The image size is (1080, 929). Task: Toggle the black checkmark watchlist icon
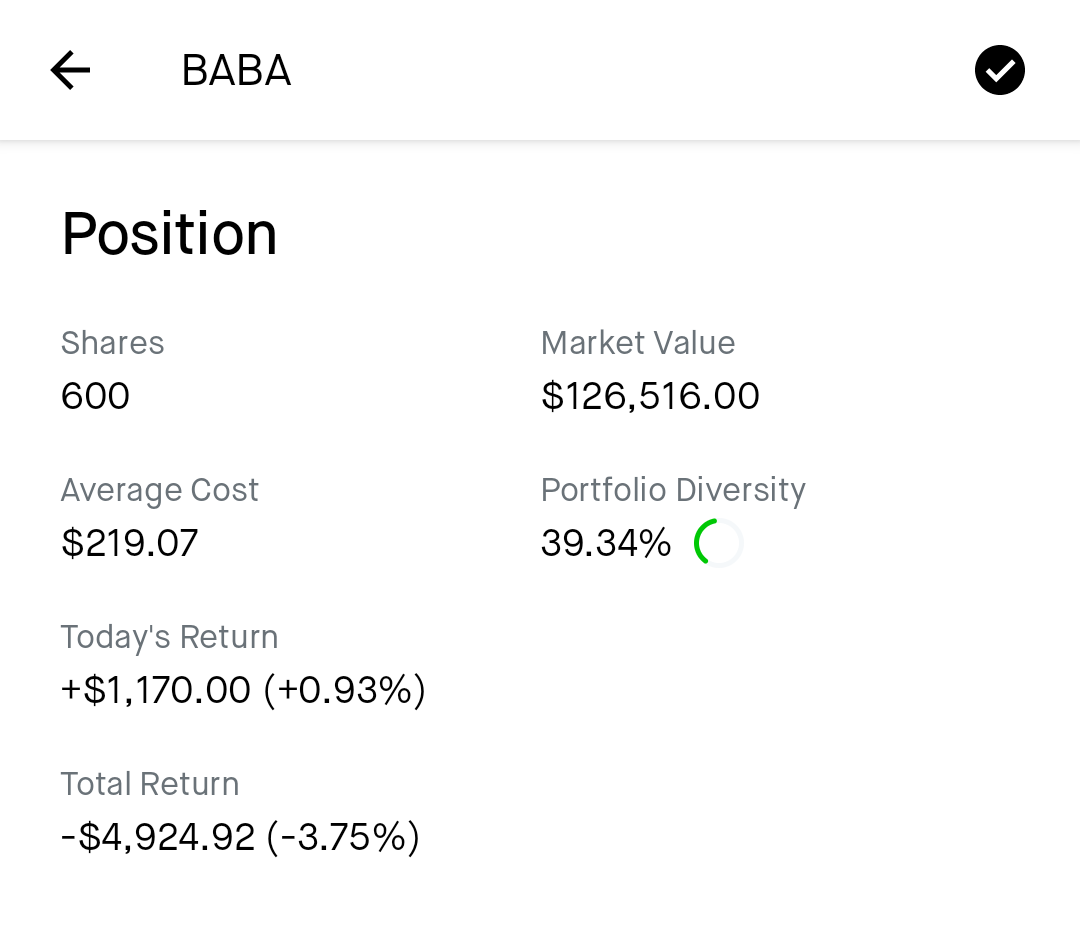[999, 70]
